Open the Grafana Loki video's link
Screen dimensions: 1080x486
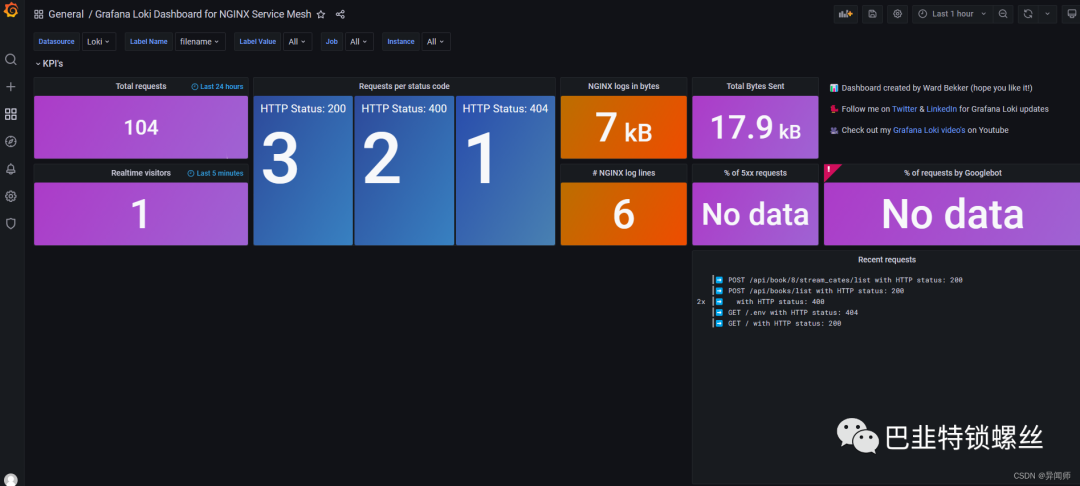coord(929,130)
